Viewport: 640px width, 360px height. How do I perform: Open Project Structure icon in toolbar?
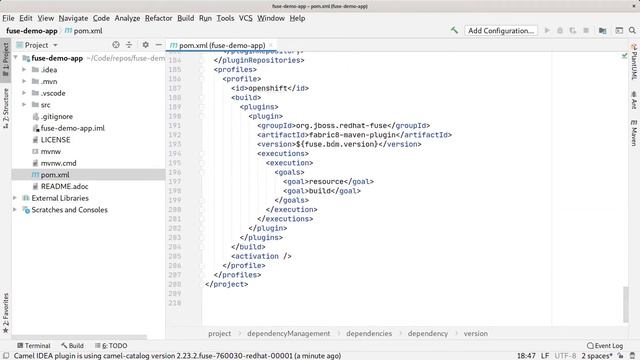click(x=602, y=31)
